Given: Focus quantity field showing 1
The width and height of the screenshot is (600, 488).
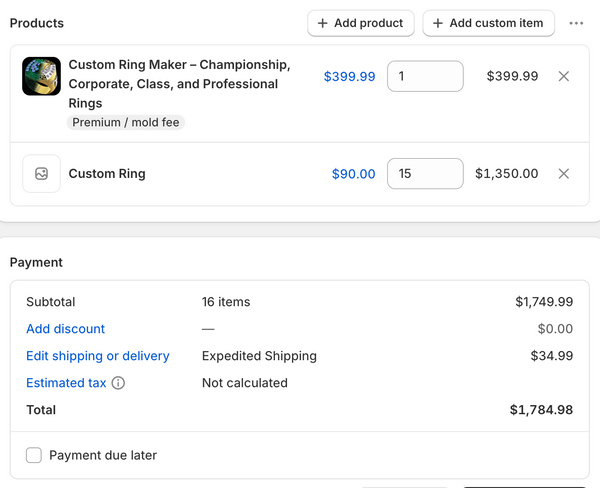Looking at the screenshot, I should [x=425, y=76].
